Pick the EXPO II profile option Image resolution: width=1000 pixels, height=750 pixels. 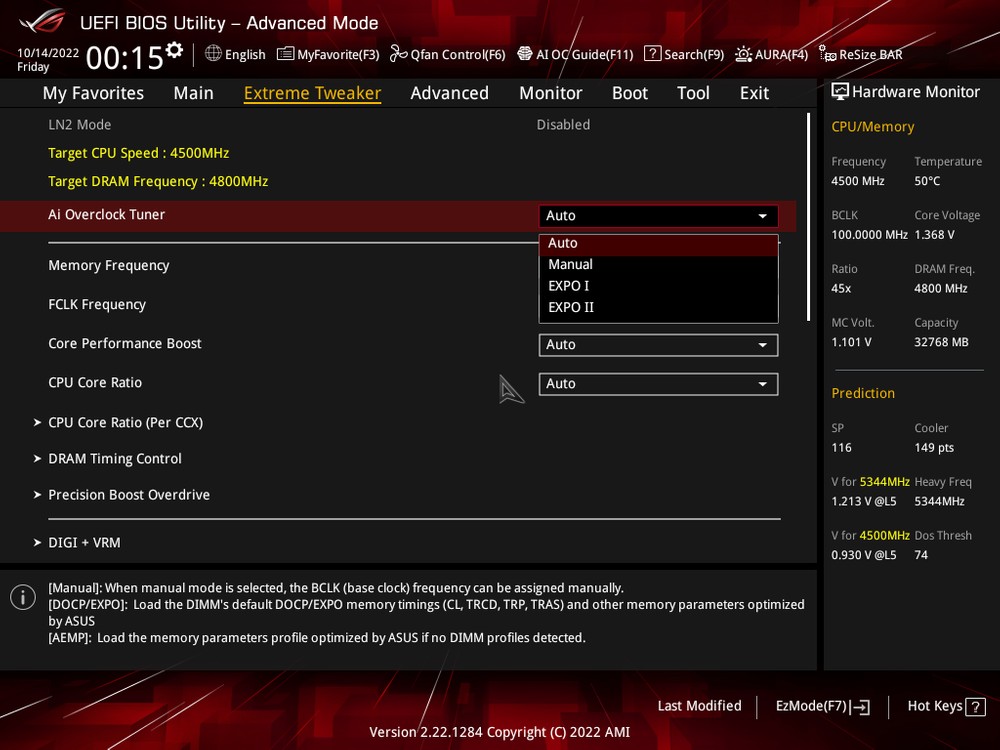point(571,307)
